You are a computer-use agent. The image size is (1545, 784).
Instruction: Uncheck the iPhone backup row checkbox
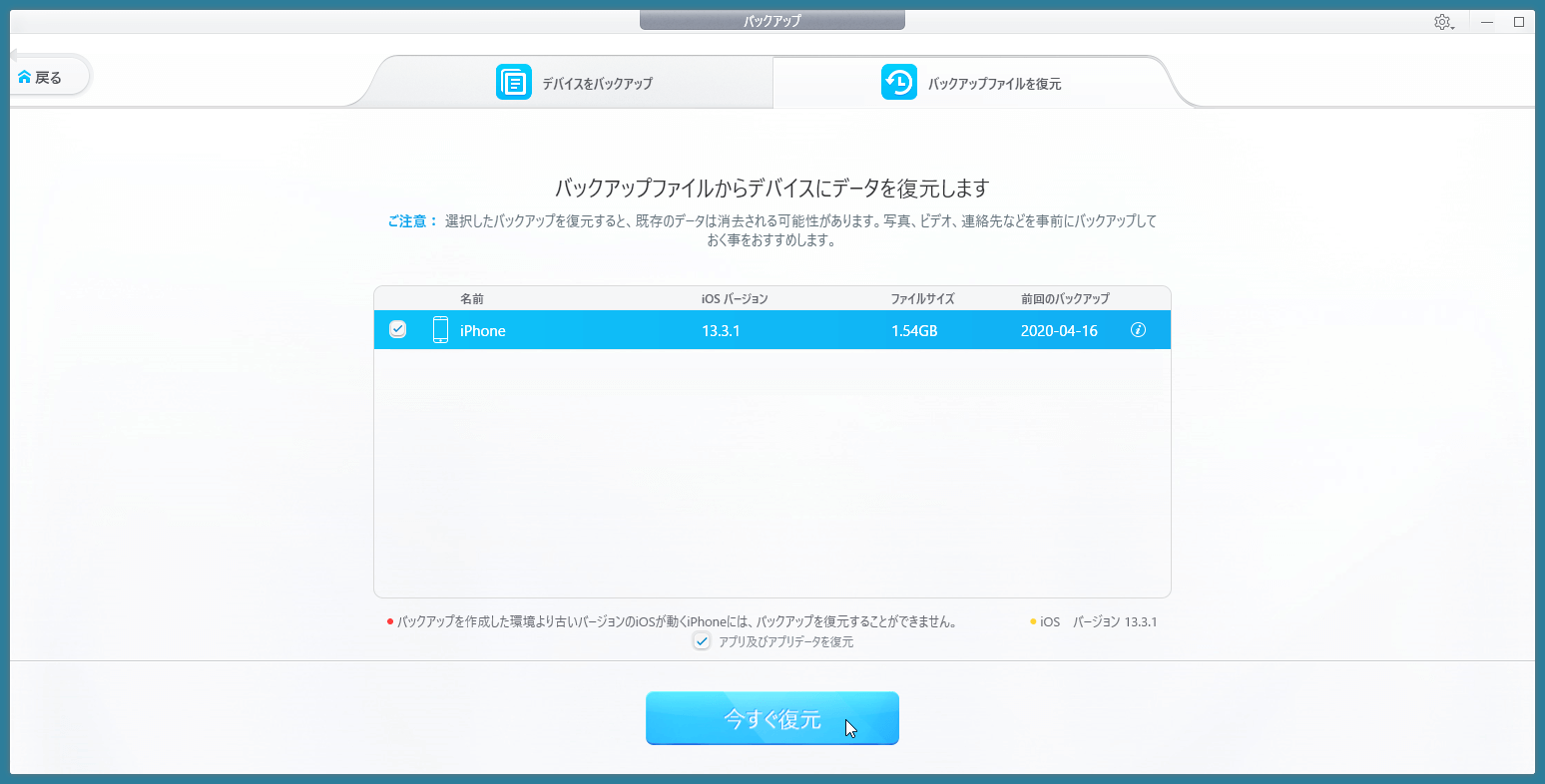397,330
